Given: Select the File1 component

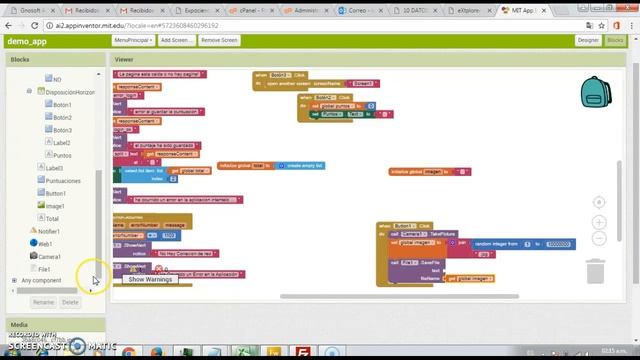Looking at the screenshot, I should tap(40, 269).
